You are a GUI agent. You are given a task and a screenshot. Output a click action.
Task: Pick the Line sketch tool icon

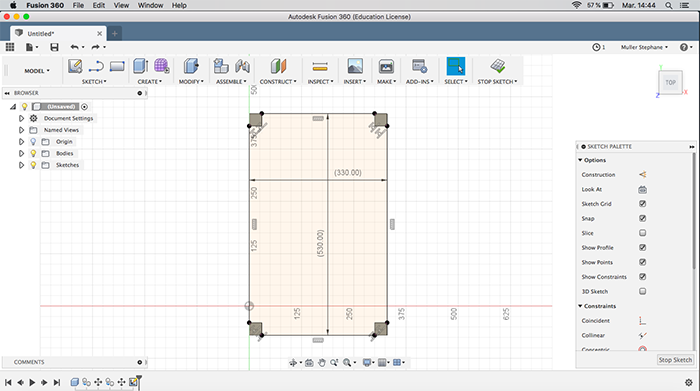96,66
